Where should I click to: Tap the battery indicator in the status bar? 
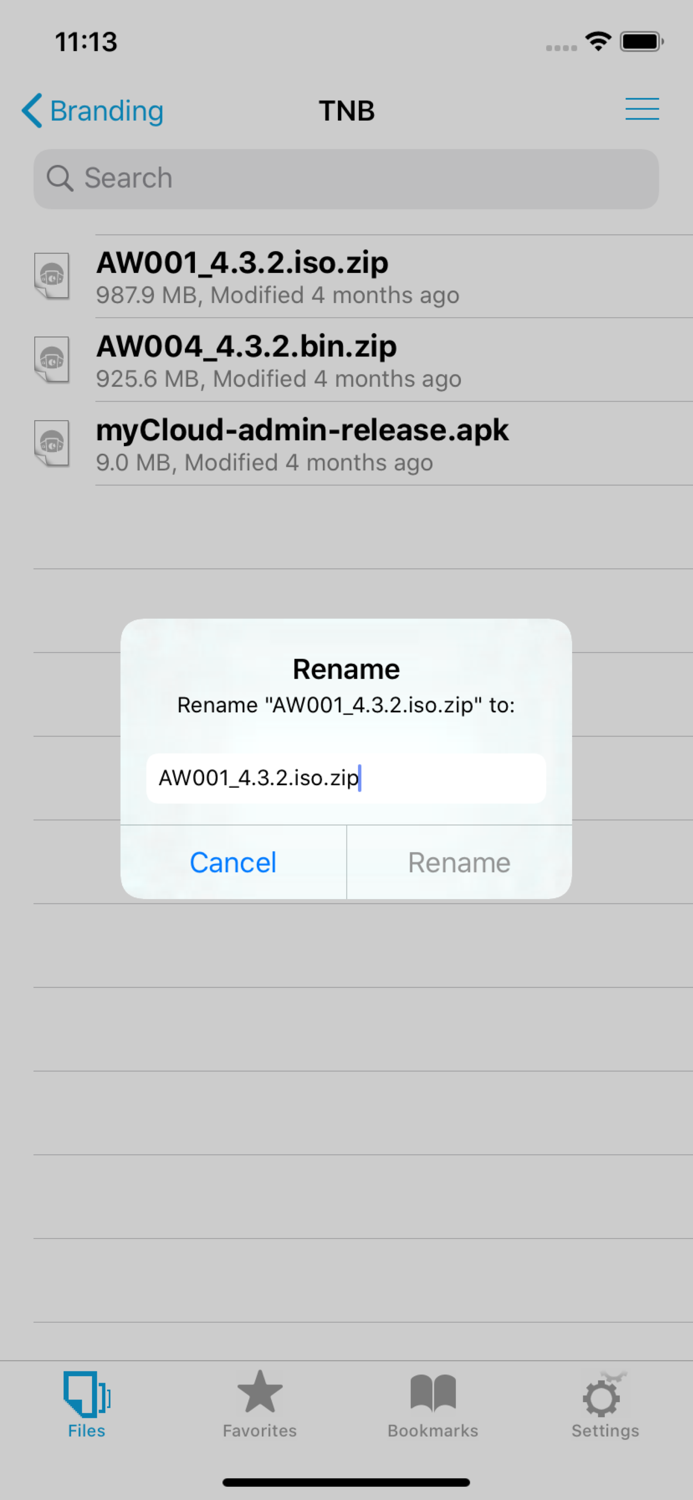[x=641, y=42]
